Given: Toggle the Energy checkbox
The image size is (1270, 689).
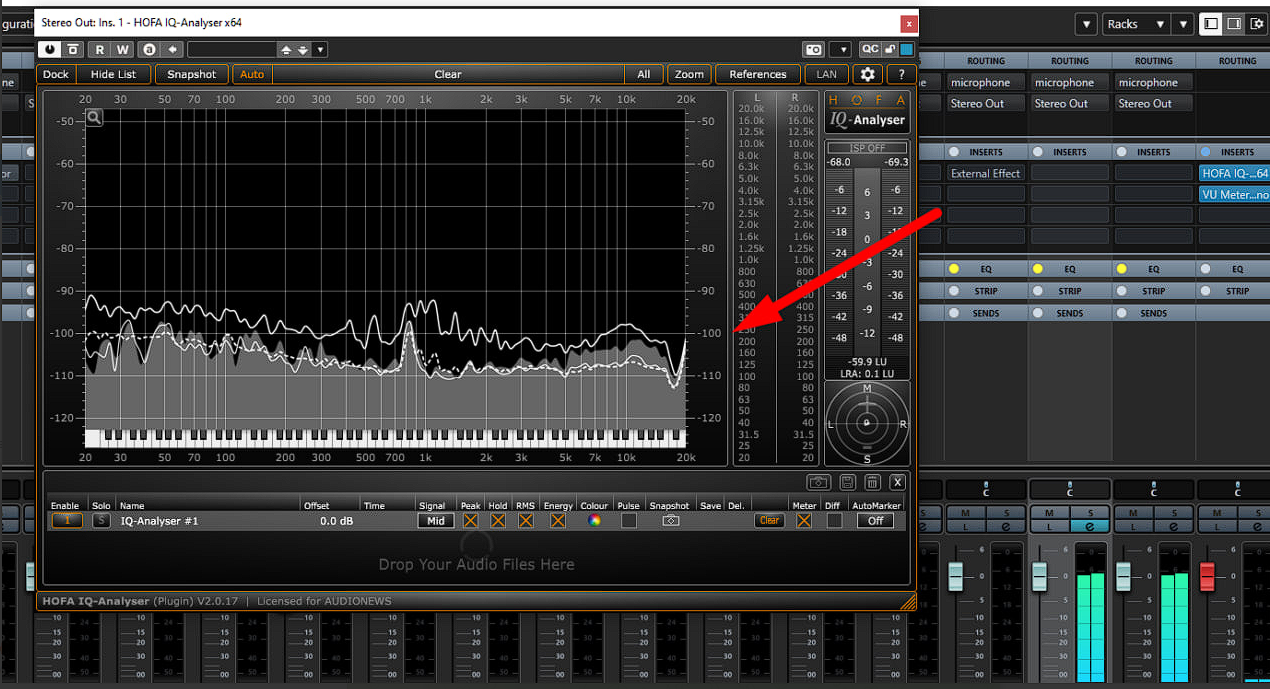Looking at the screenshot, I should click(558, 520).
